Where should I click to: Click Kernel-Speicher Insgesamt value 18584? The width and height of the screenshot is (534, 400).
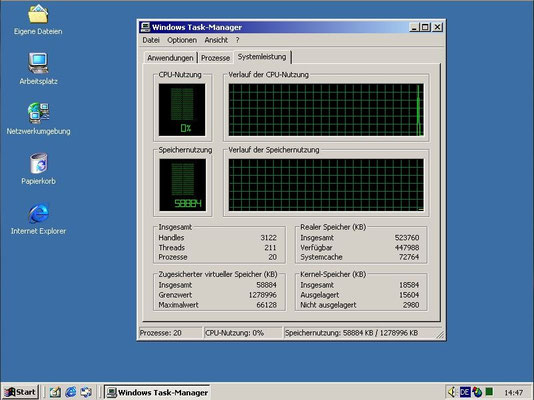(409, 285)
